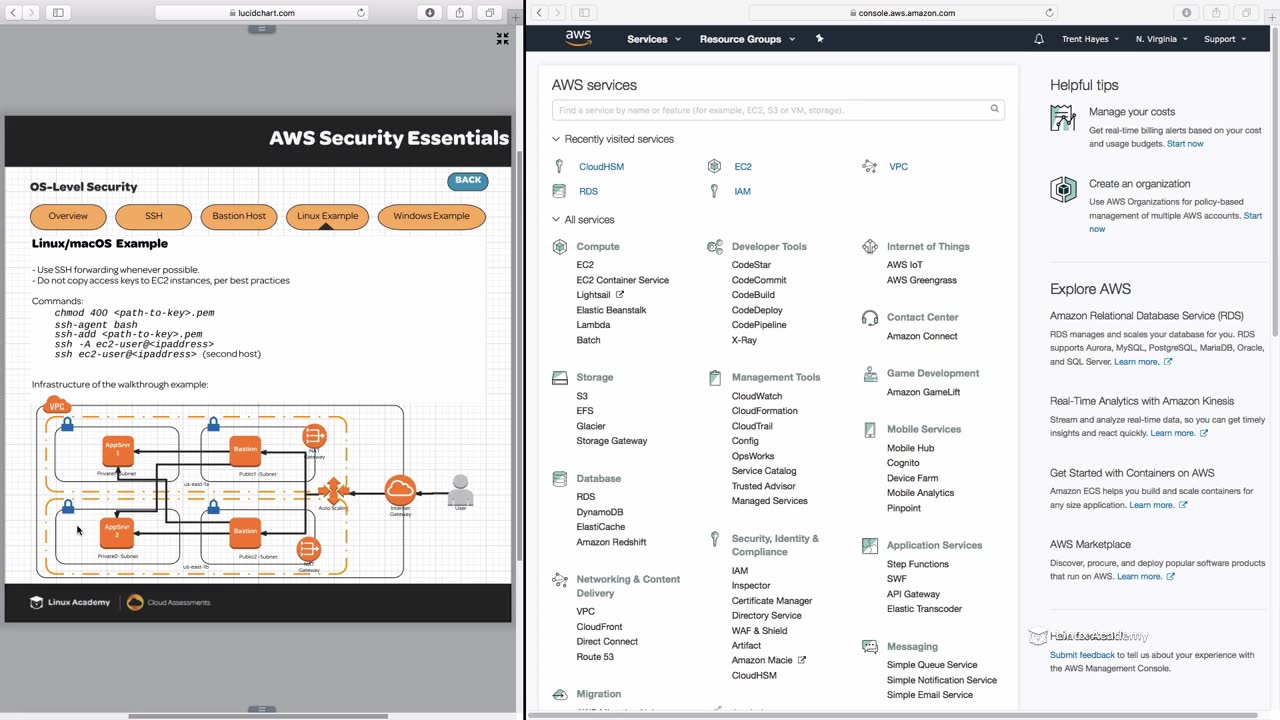The width and height of the screenshot is (1280, 720).
Task: Click the Storage category icon
Action: (x=560, y=377)
